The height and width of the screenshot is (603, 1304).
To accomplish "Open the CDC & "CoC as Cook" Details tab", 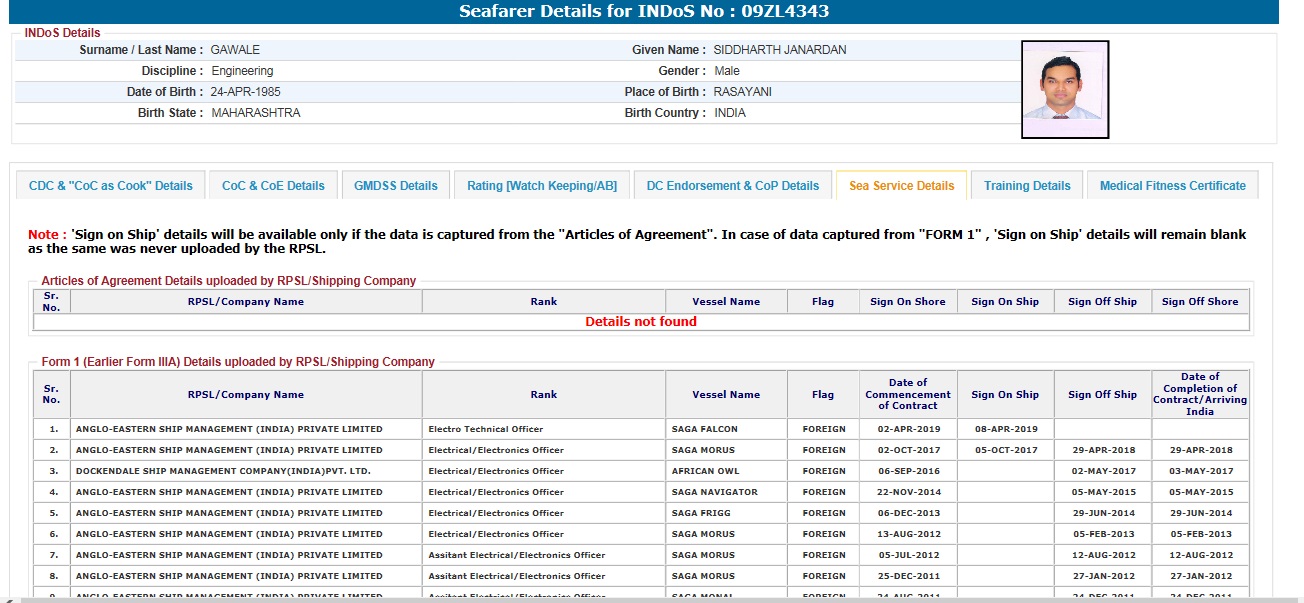I will pos(111,186).
